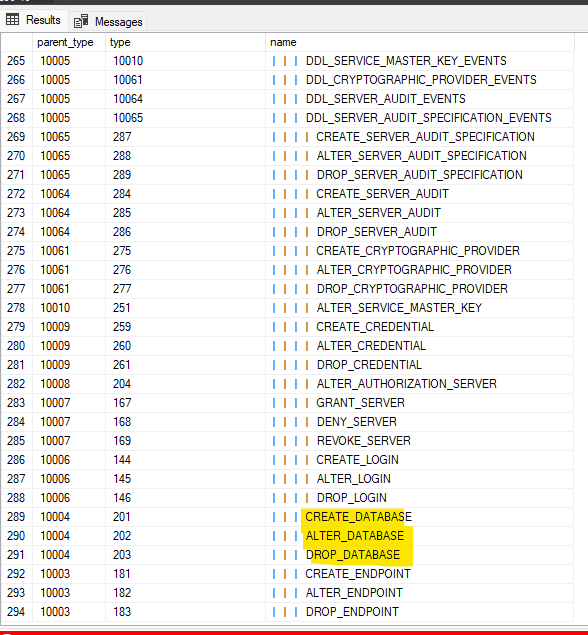Image resolution: width=588 pixels, height=635 pixels.
Task: Click type value 10061 in row 266
Action: [x=185, y=80]
